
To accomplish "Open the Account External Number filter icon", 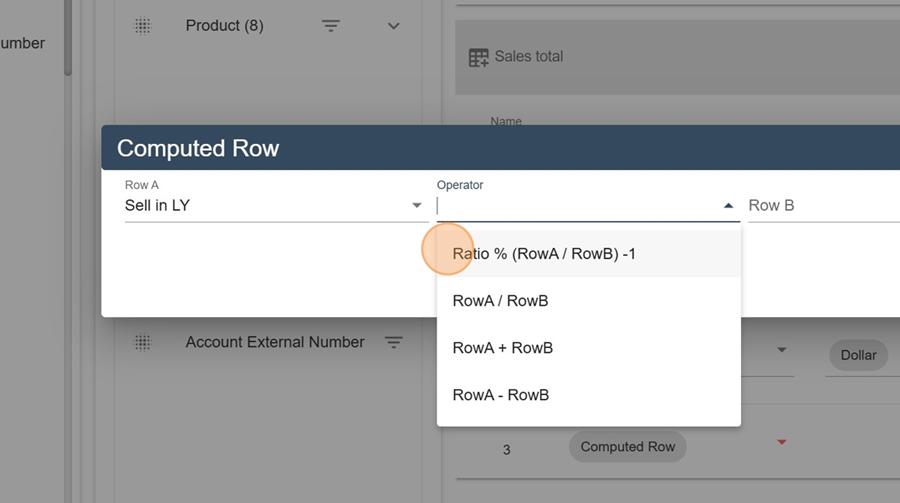I will [393, 342].
